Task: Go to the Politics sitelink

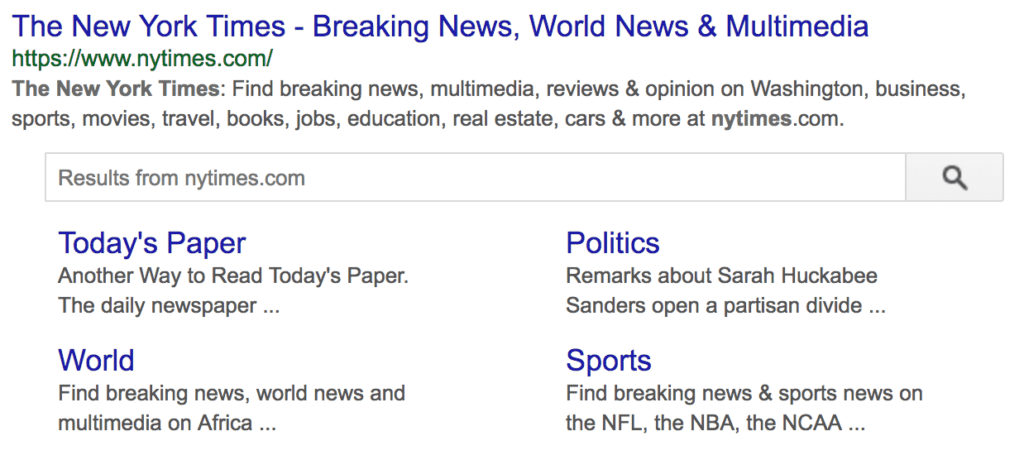Action: point(613,243)
